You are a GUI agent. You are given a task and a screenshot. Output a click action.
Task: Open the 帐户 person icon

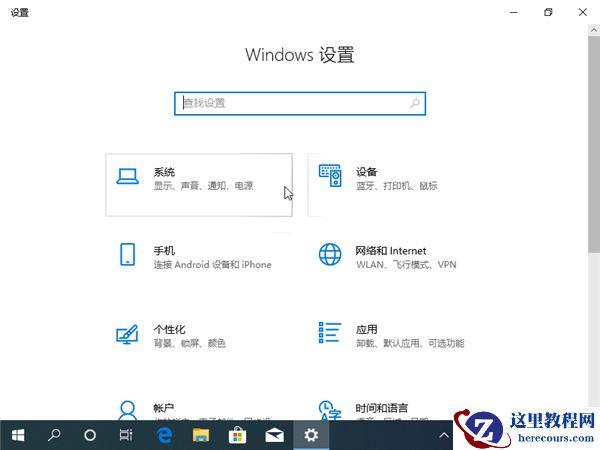(127, 411)
